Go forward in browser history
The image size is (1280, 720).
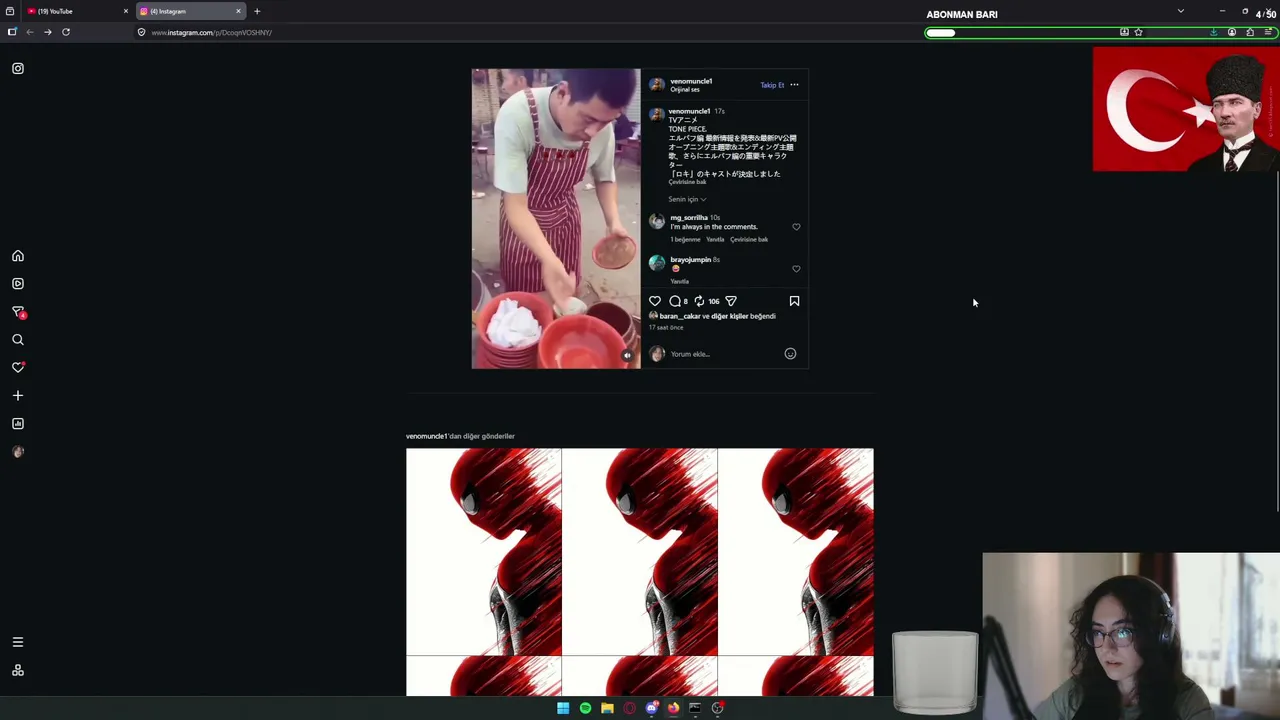pyautogui.click(x=47, y=32)
